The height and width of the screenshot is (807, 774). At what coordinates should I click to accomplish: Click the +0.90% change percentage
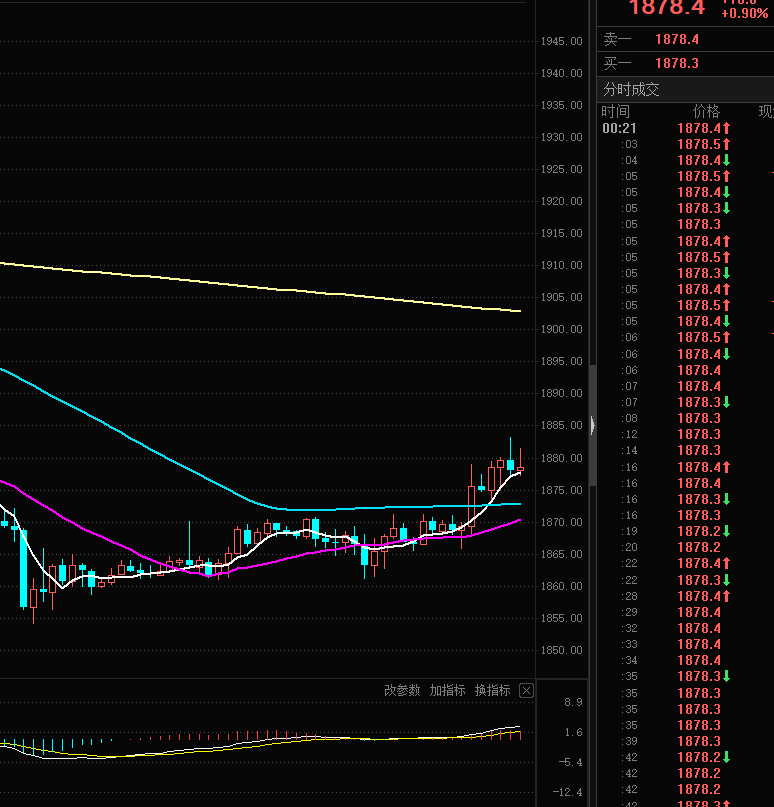pos(745,13)
